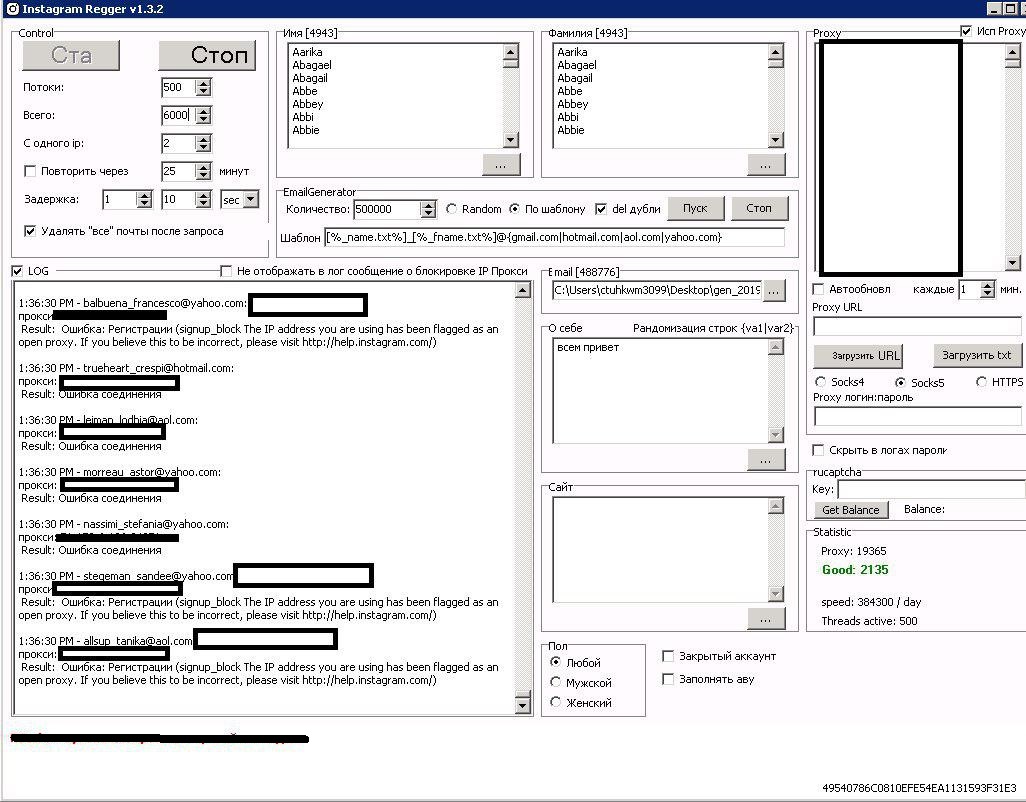Click the Стоп button in Control
This screenshot has width=1026, height=802.
point(207,55)
